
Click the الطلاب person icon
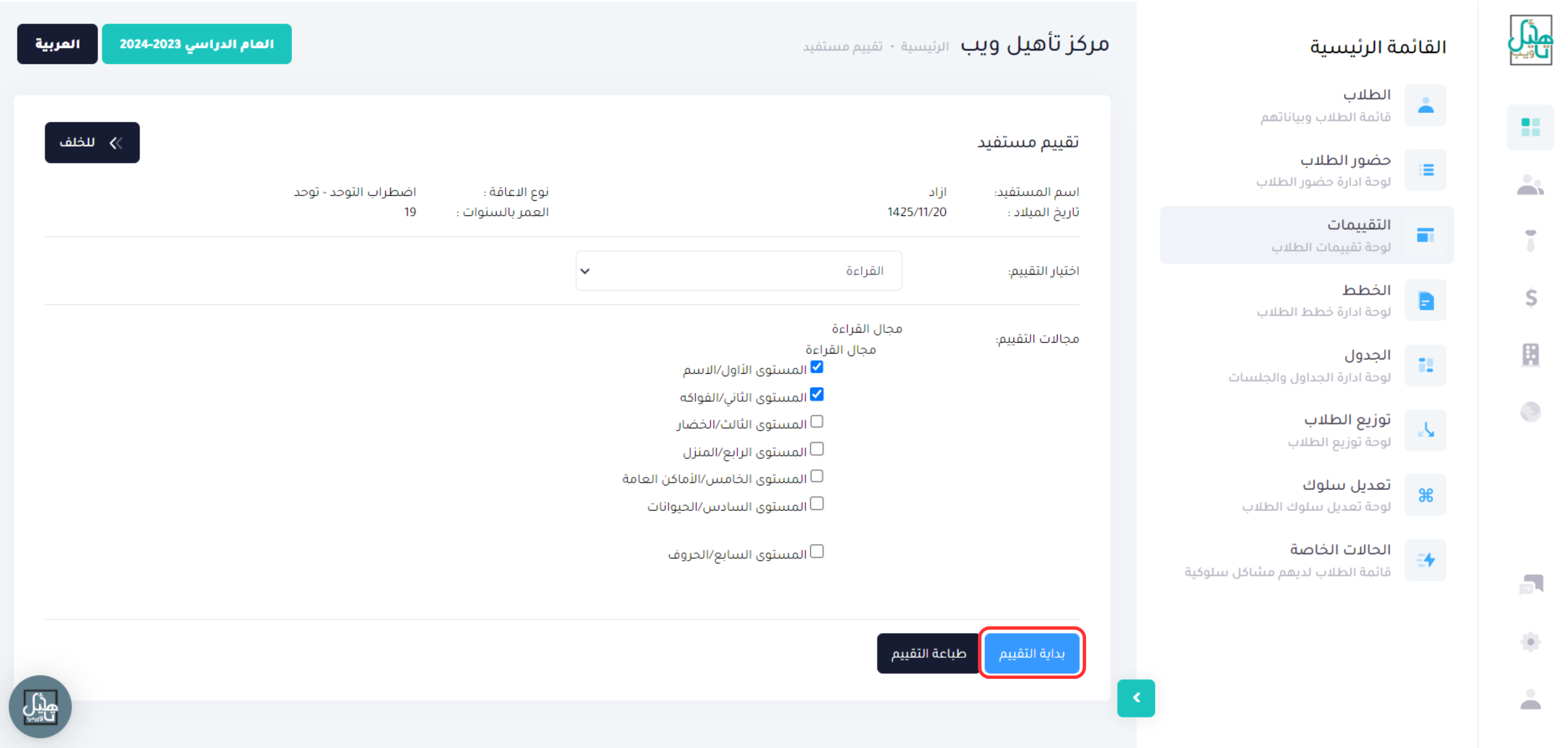[x=1426, y=105]
